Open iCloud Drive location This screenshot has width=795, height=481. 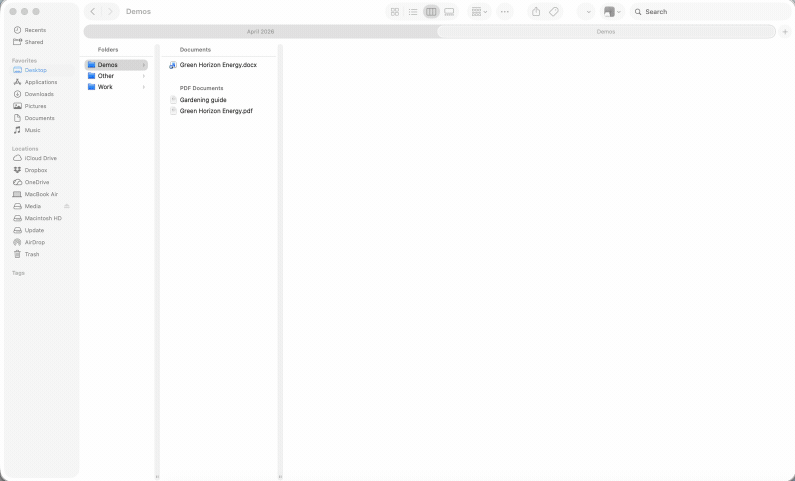[42, 158]
